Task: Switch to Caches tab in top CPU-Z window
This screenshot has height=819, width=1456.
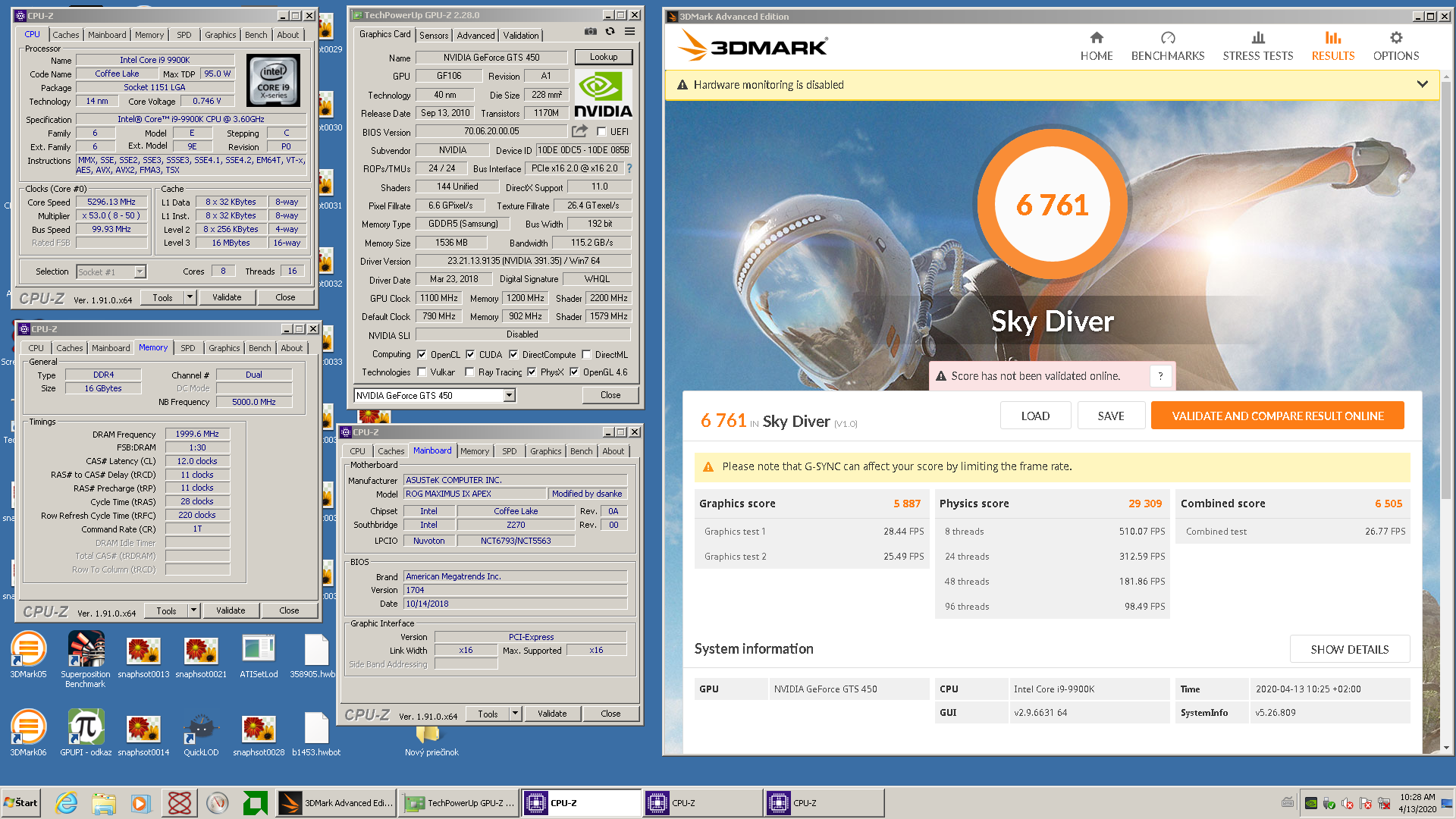Action: 65,34
